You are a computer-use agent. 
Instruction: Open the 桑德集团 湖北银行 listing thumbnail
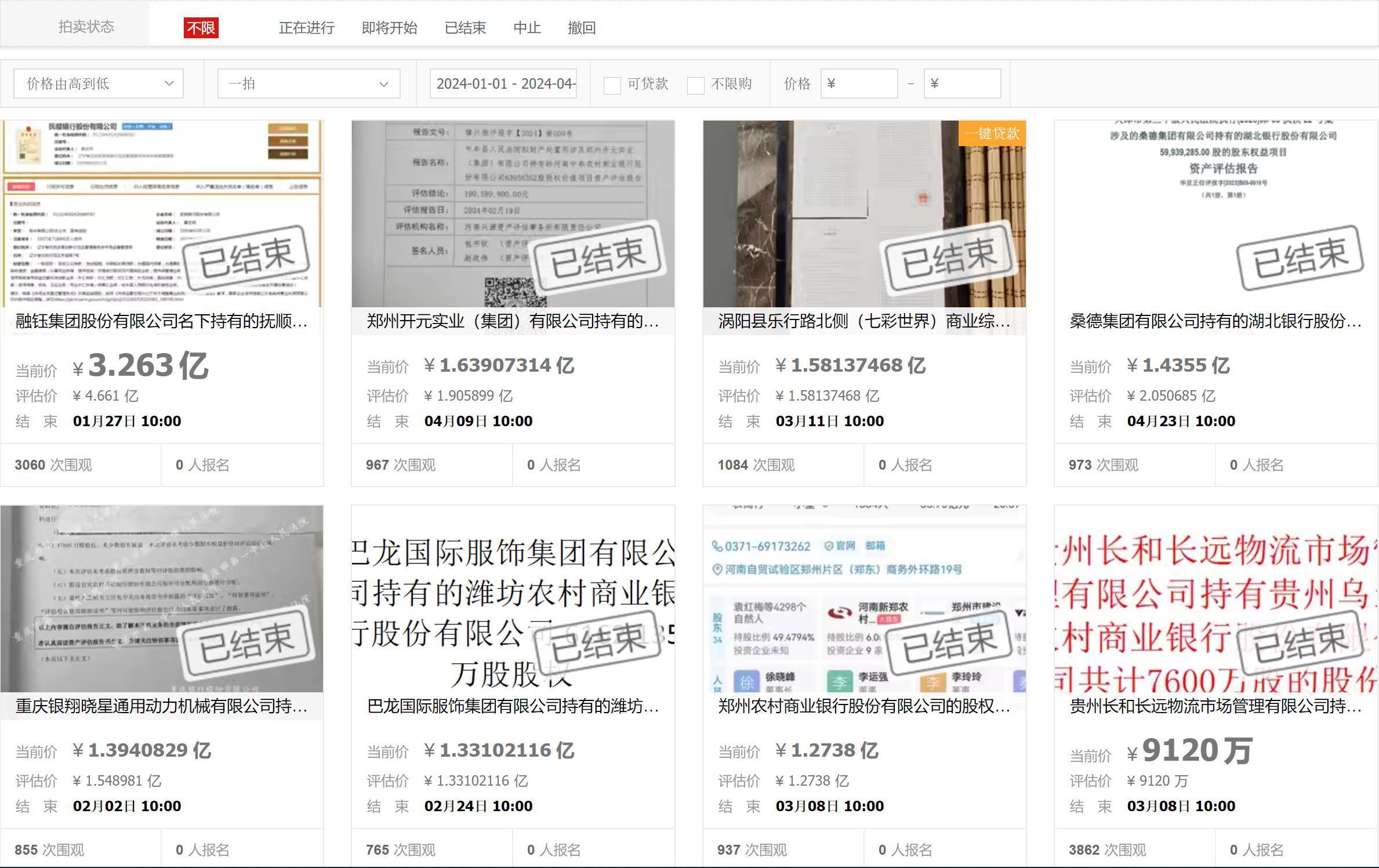pyautogui.click(x=1216, y=214)
